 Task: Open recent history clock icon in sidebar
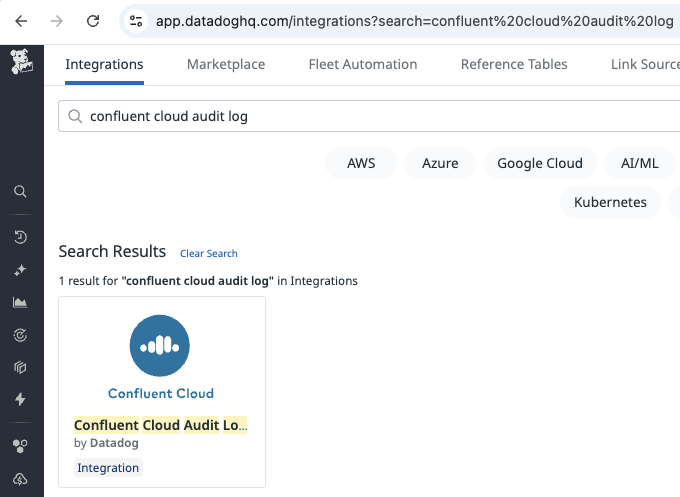20,237
